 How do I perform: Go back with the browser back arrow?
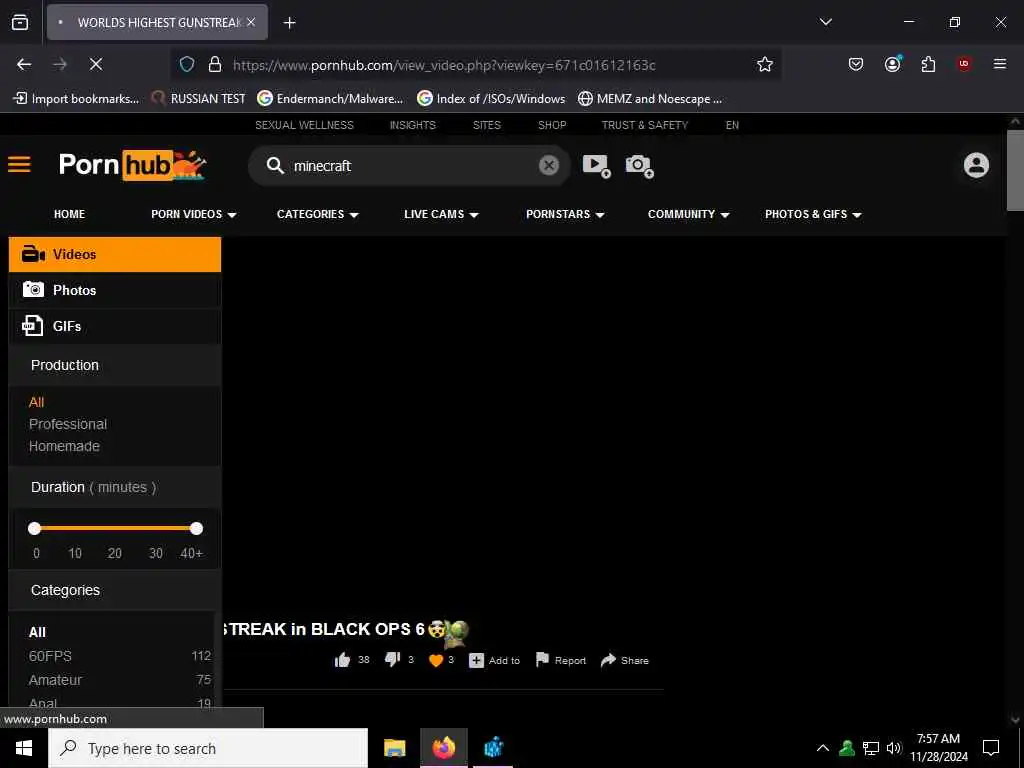pyautogui.click(x=24, y=64)
